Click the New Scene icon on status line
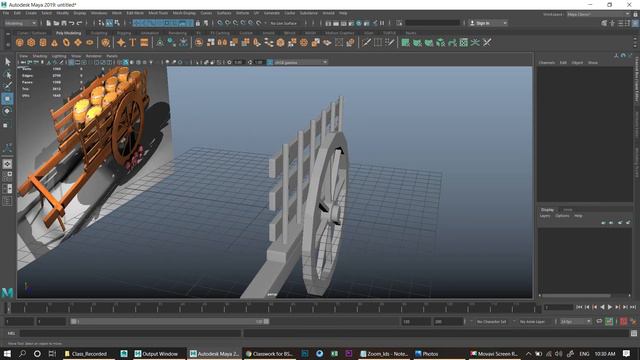This screenshot has width=640, height=360. (x=49, y=23)
